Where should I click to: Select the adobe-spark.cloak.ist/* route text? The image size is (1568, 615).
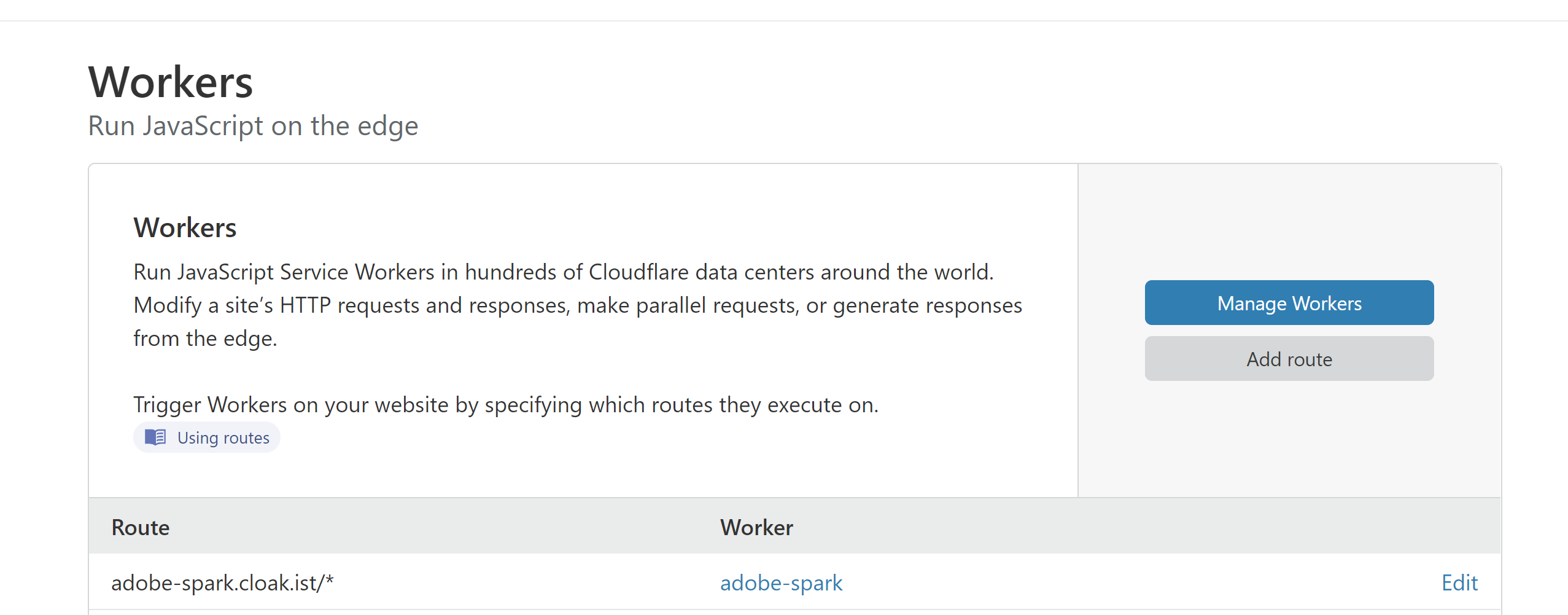[x=222, y=582]
